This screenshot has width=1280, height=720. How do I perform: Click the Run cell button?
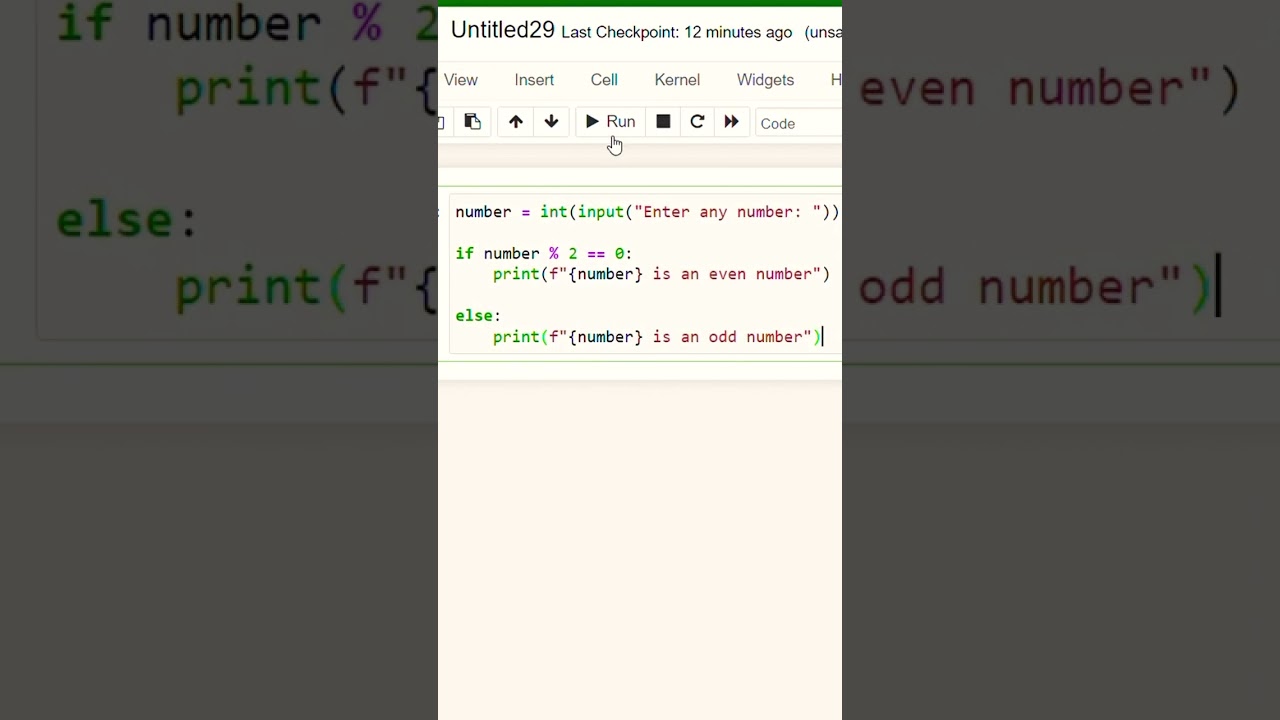[x=610, y=122]
